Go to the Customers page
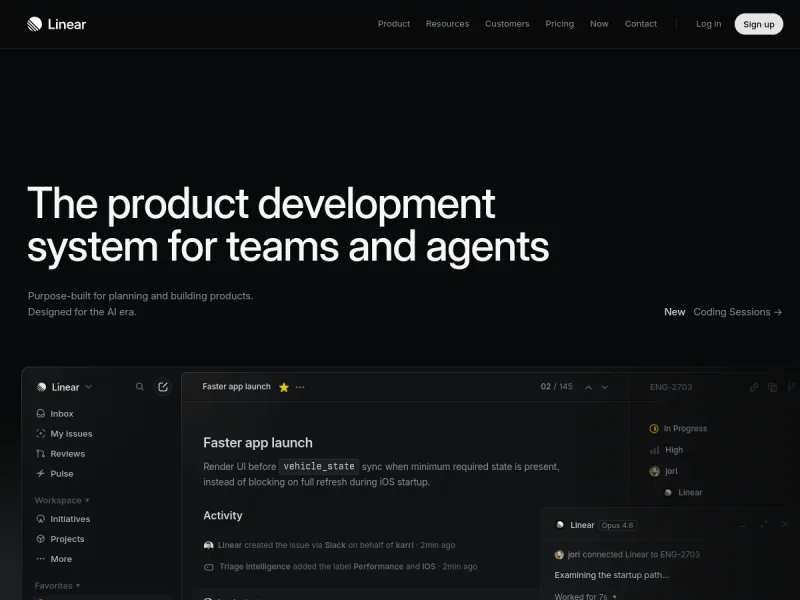The image size is (800, 600). point(507,24)
